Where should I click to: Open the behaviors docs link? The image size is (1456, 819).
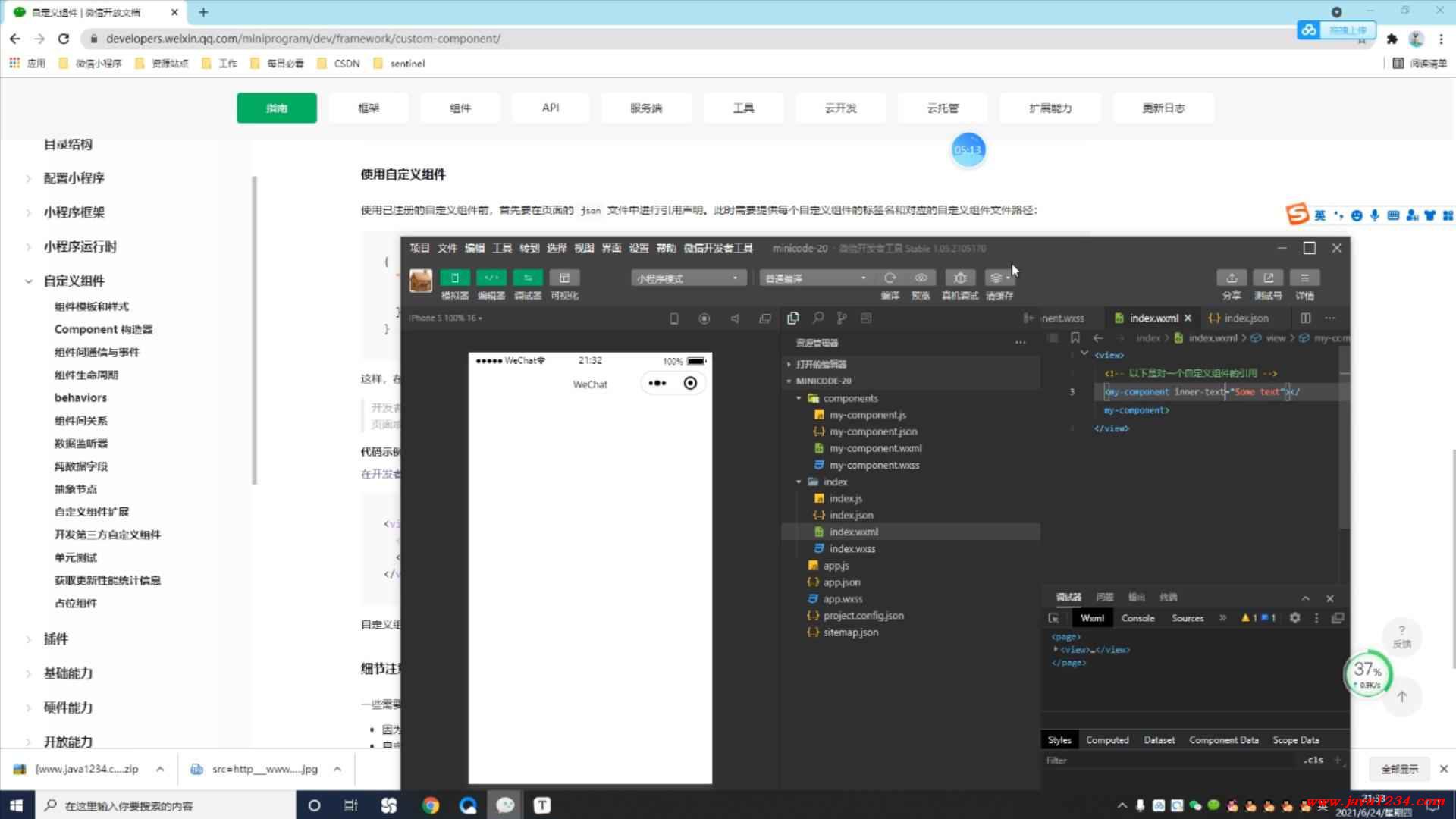coord(80,397)
